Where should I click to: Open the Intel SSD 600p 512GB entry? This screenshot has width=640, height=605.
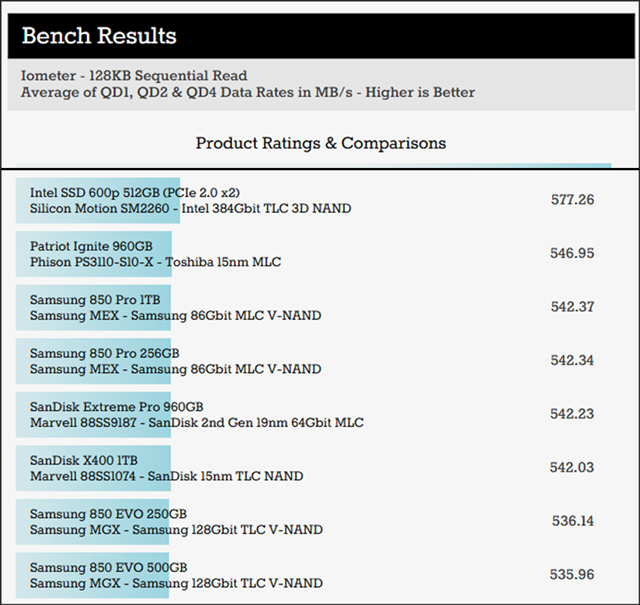pyautogui.click(x=135, y=192)
